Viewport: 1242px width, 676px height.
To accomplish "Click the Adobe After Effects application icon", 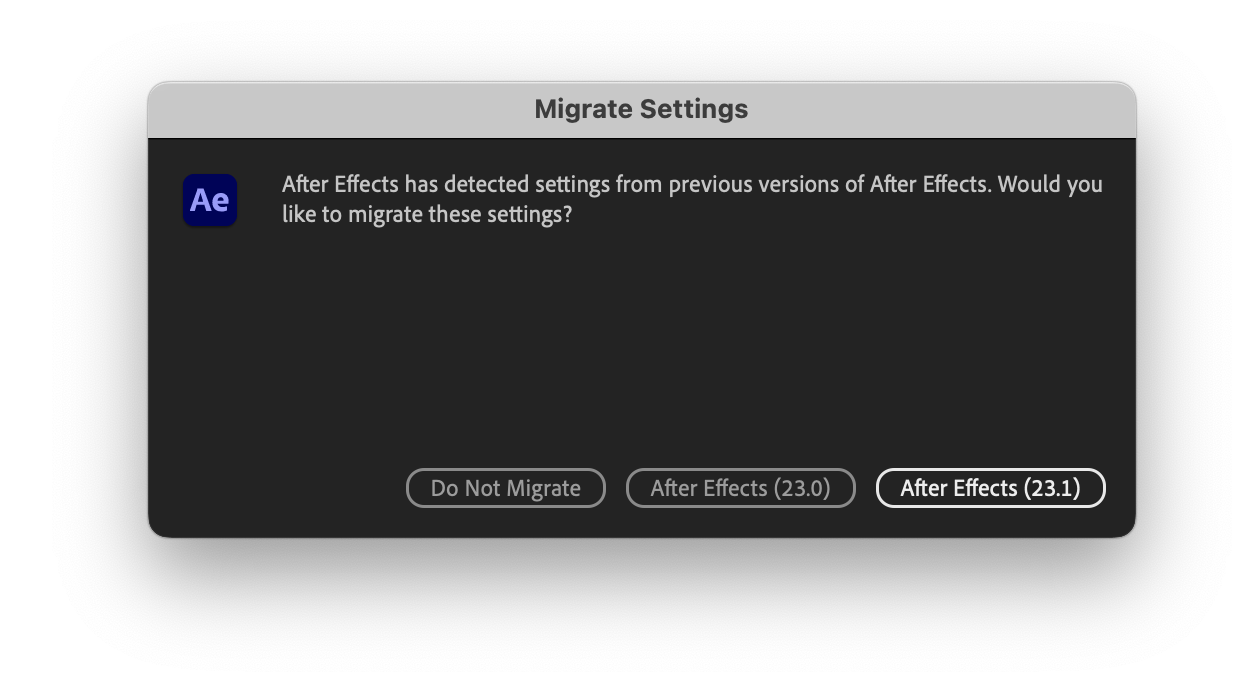I will [x=209, y=199].
